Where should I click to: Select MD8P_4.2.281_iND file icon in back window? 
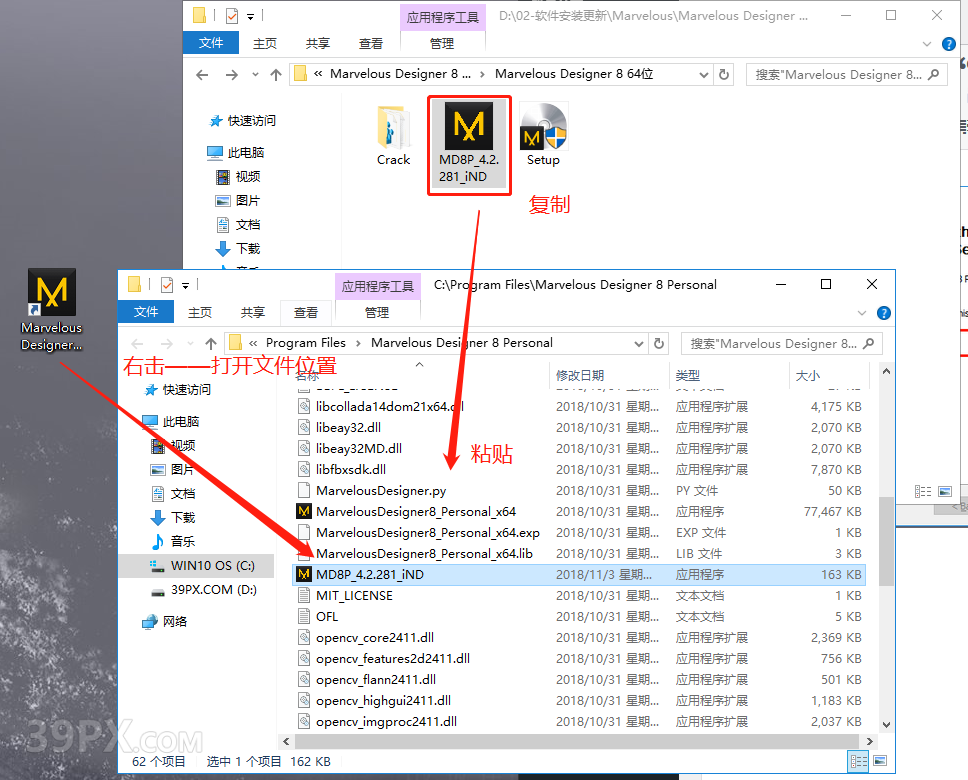[x=469, y=127]
